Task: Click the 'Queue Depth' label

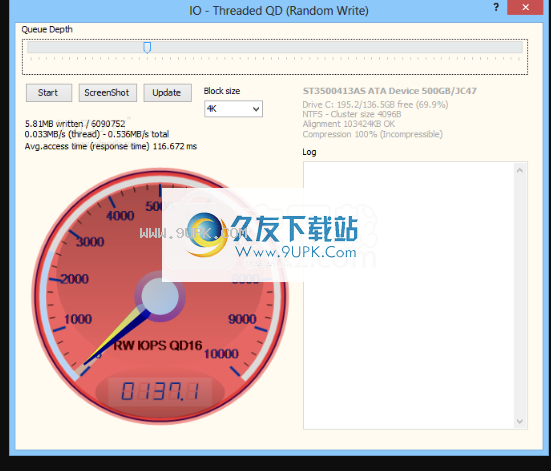Action: 47,30
